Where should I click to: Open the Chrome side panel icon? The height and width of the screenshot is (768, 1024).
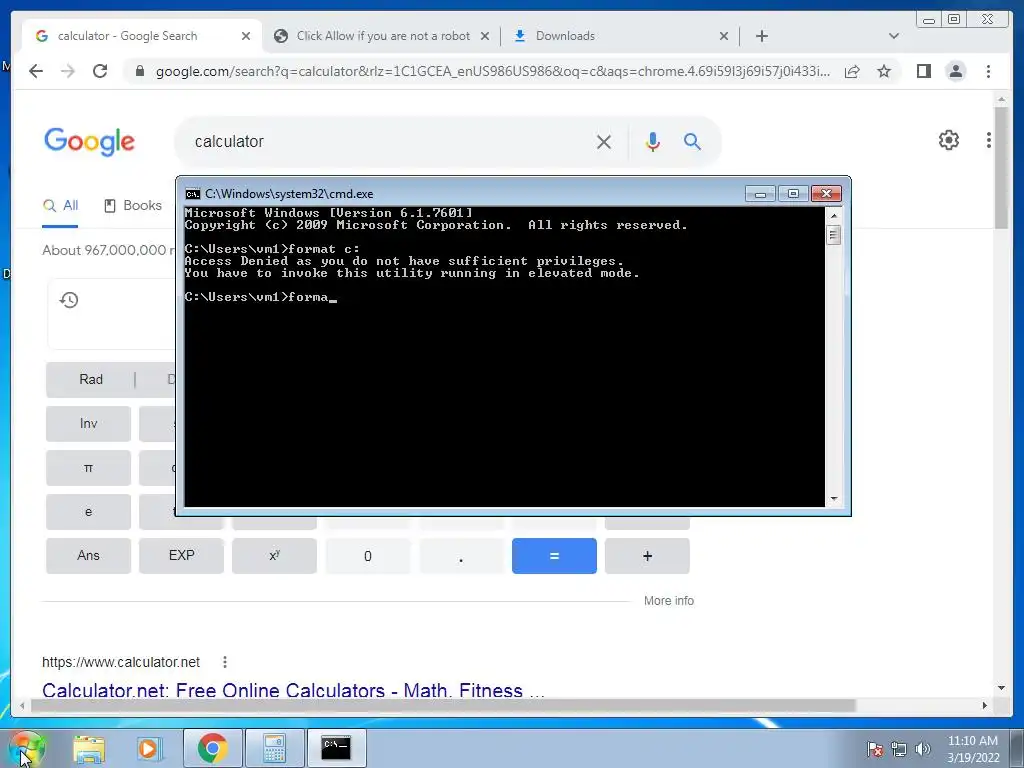click(923, 71)
